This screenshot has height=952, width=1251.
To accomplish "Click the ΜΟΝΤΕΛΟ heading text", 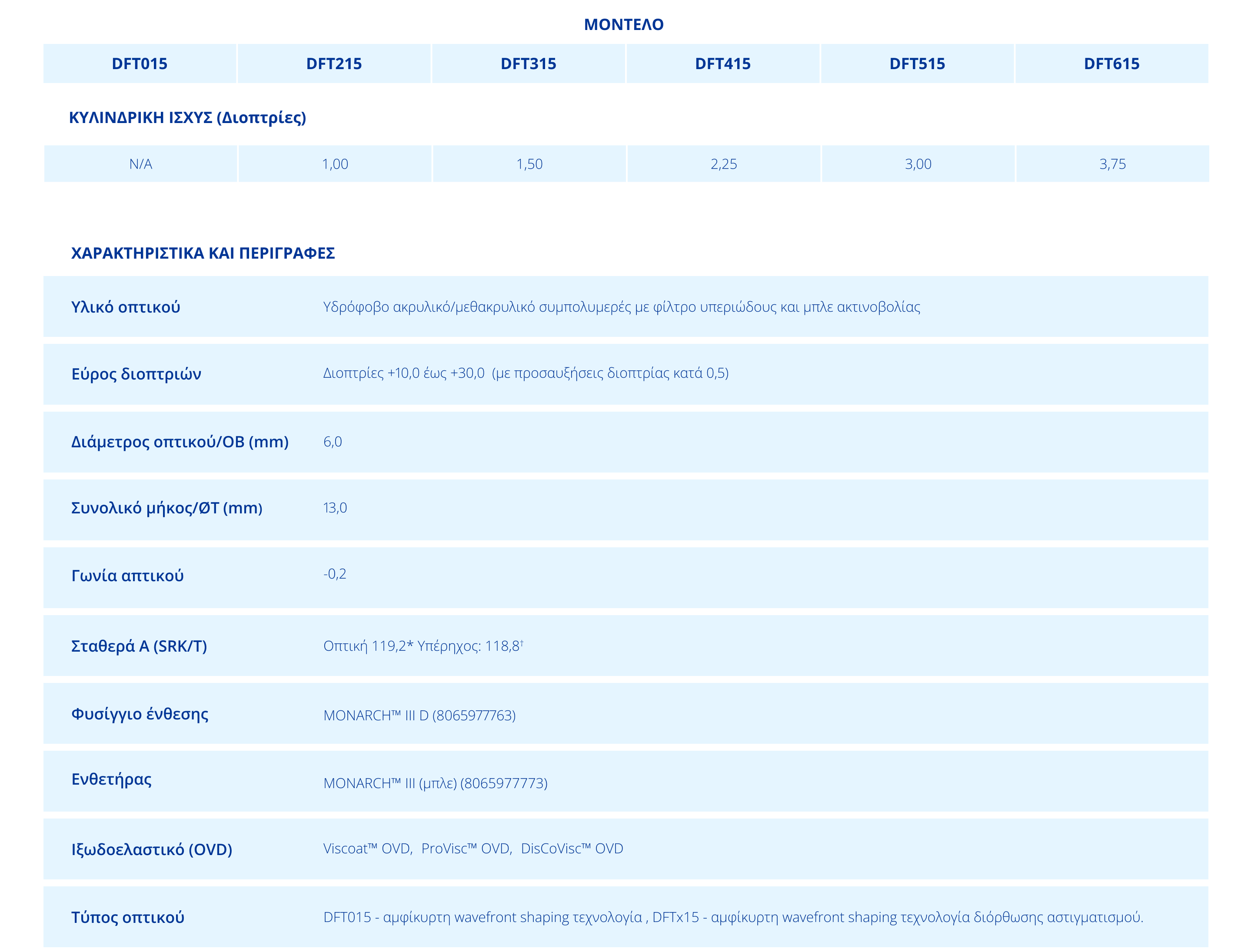I will click(x=623, y=24).
